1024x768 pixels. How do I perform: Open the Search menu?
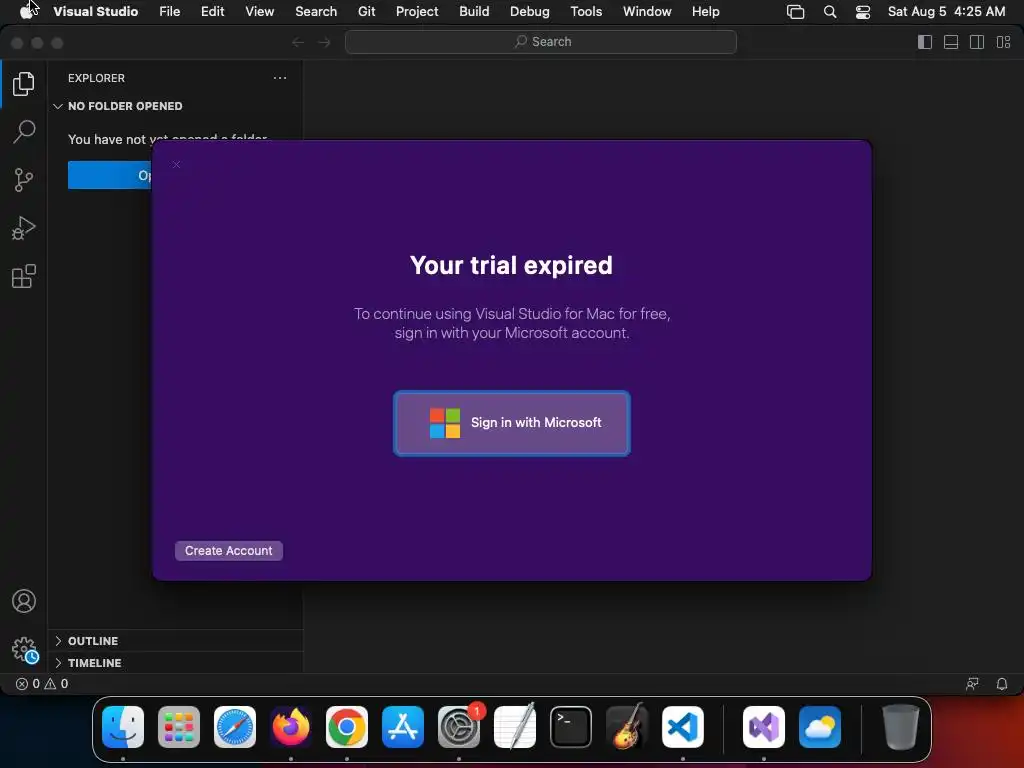(x=316, y=12)
